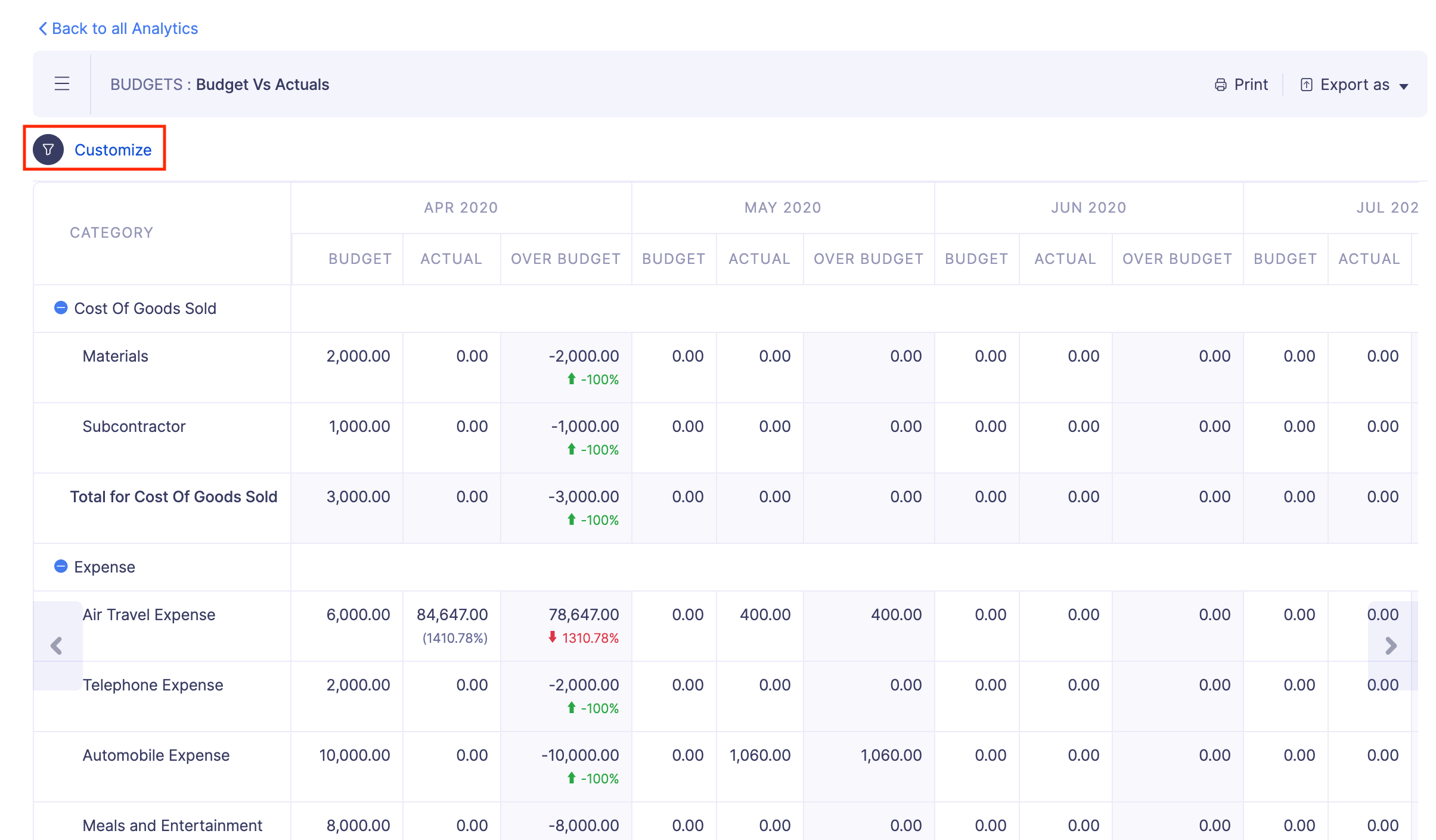Click the Customize filter funnel icon
The image size is (1436, 840).
[x=48, y=150]
